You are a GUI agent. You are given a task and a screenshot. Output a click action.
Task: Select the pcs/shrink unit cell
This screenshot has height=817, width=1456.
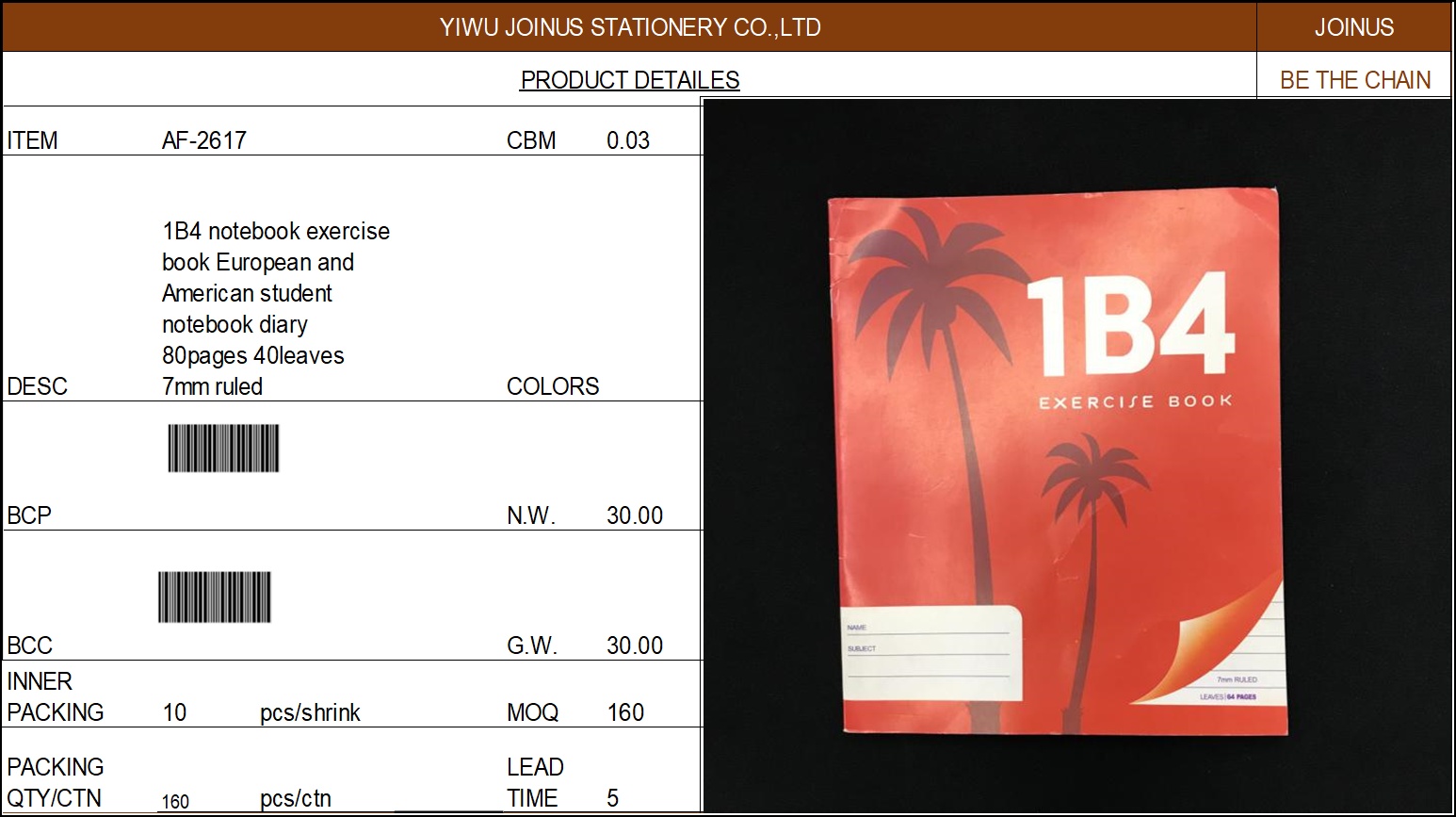tap(310, 712)
